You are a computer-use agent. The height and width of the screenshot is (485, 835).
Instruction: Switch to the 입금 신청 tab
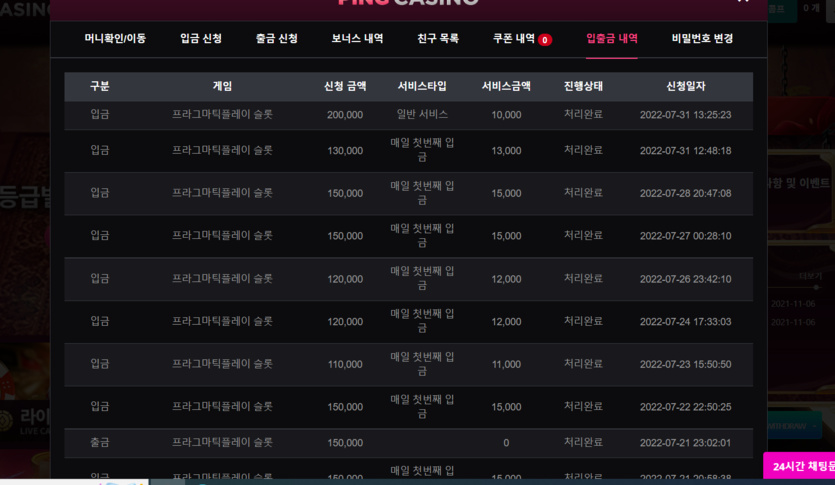coord(201,38)
